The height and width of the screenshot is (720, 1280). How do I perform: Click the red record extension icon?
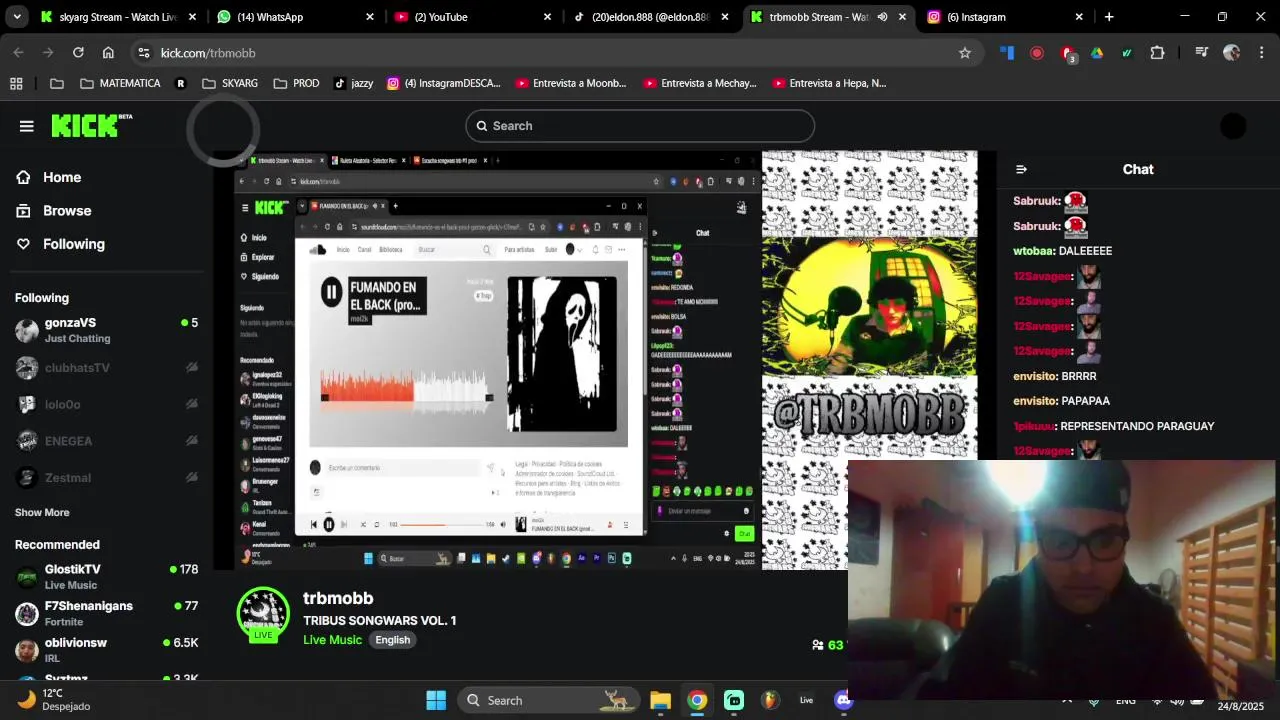click(x=1037, y=53)
